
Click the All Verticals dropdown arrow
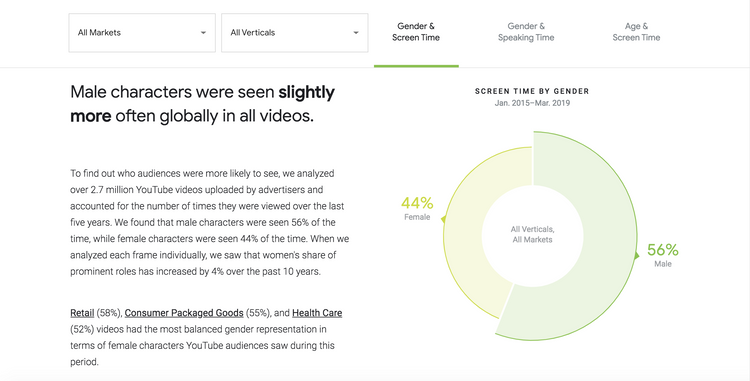356,33
